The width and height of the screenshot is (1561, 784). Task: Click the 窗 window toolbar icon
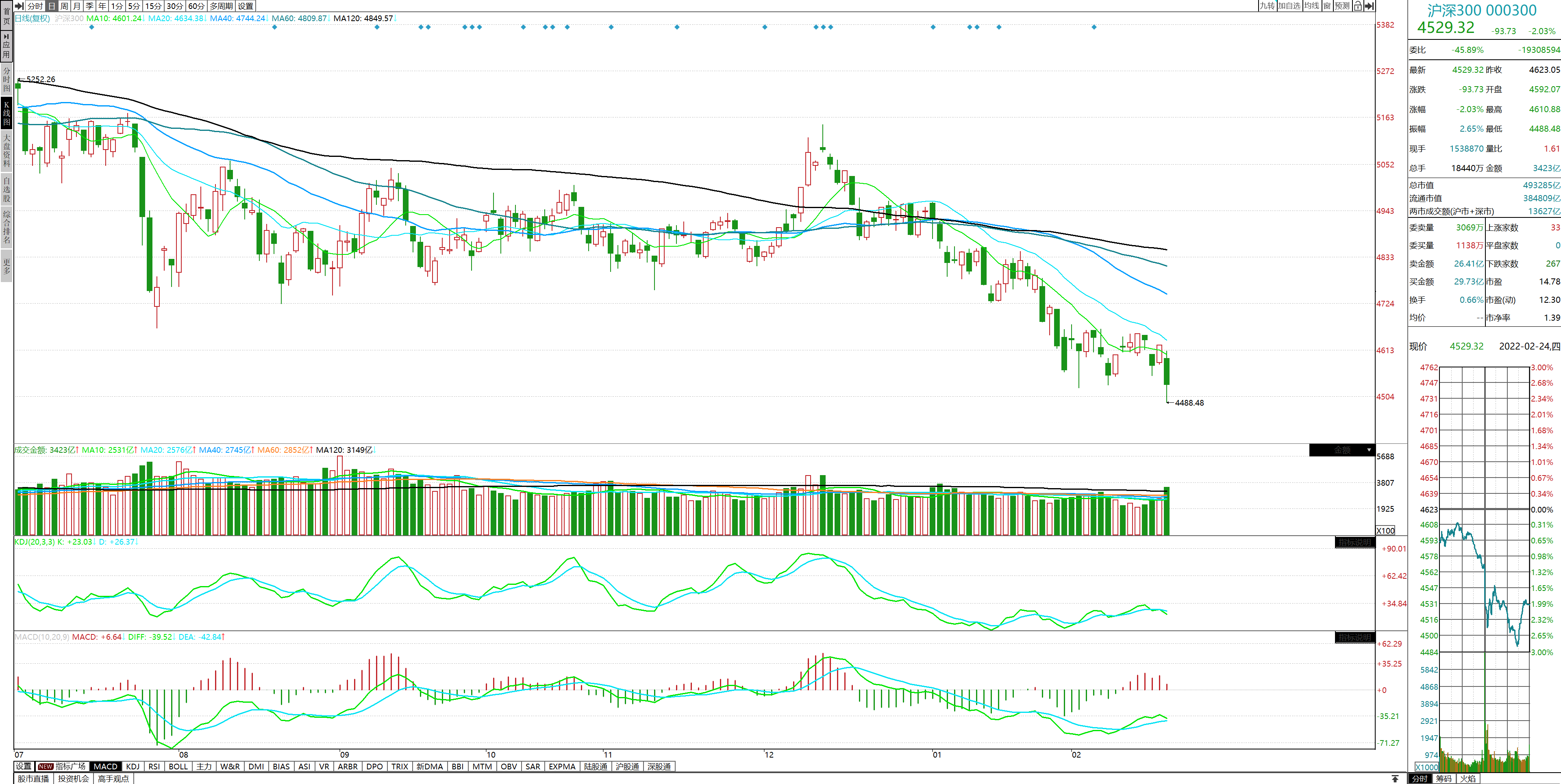(1326, 6)
